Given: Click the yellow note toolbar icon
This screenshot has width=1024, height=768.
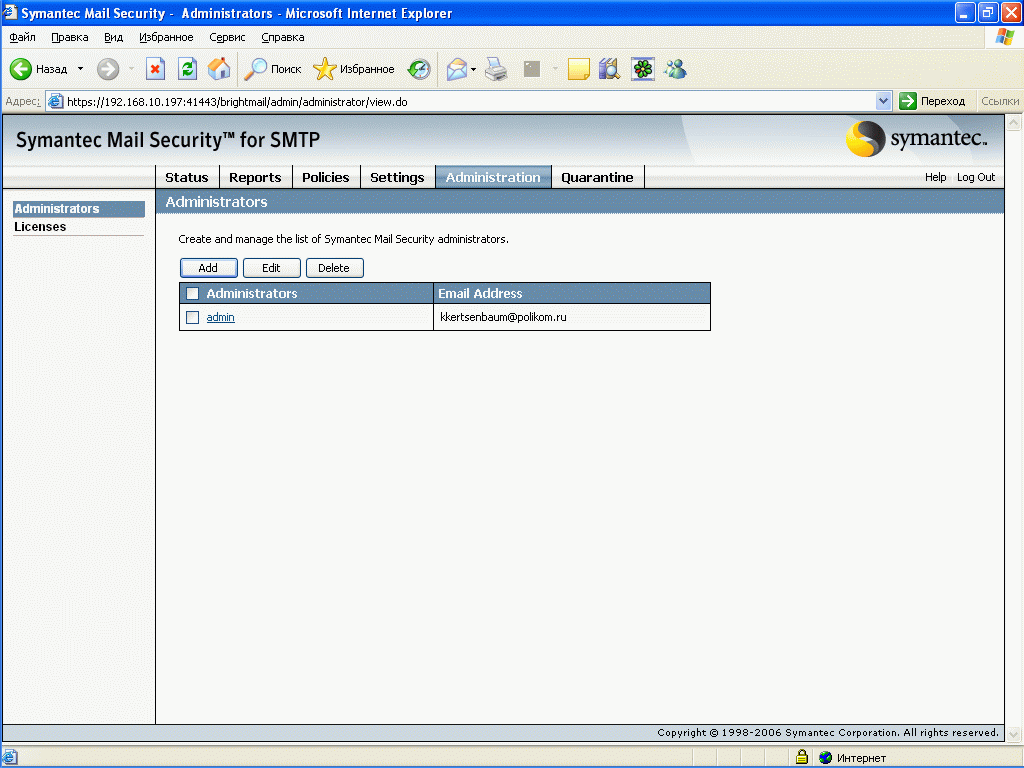Looking at the screenshot, I should tap(579, 69).
